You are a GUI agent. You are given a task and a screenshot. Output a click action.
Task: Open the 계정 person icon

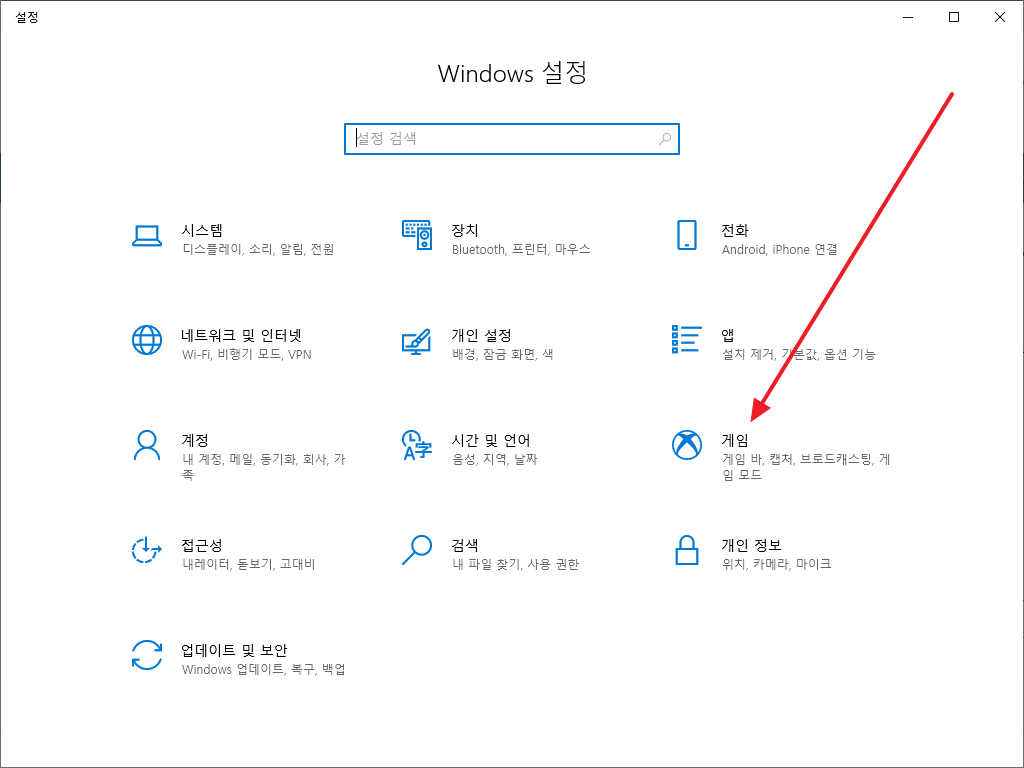tap(147, 445)
